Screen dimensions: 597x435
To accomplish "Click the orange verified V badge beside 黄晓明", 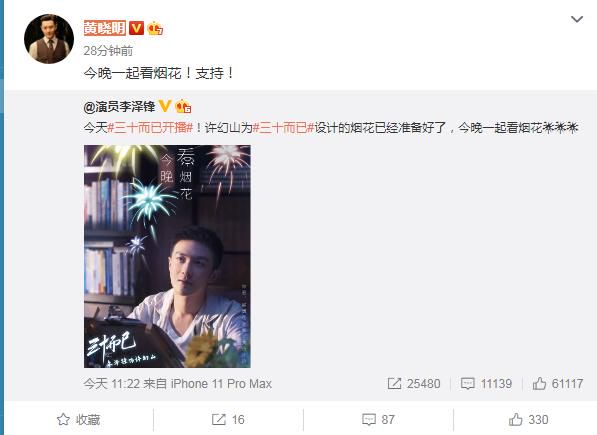I will click(x=136, y=28).
